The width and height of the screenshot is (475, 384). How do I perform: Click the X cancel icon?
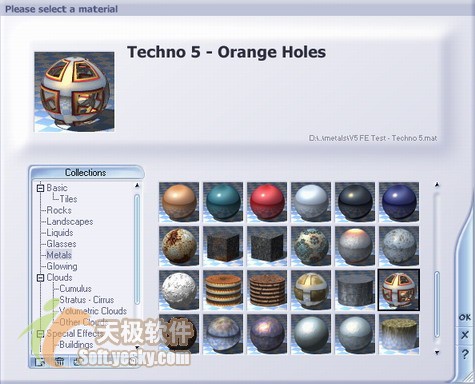(465, 335)
